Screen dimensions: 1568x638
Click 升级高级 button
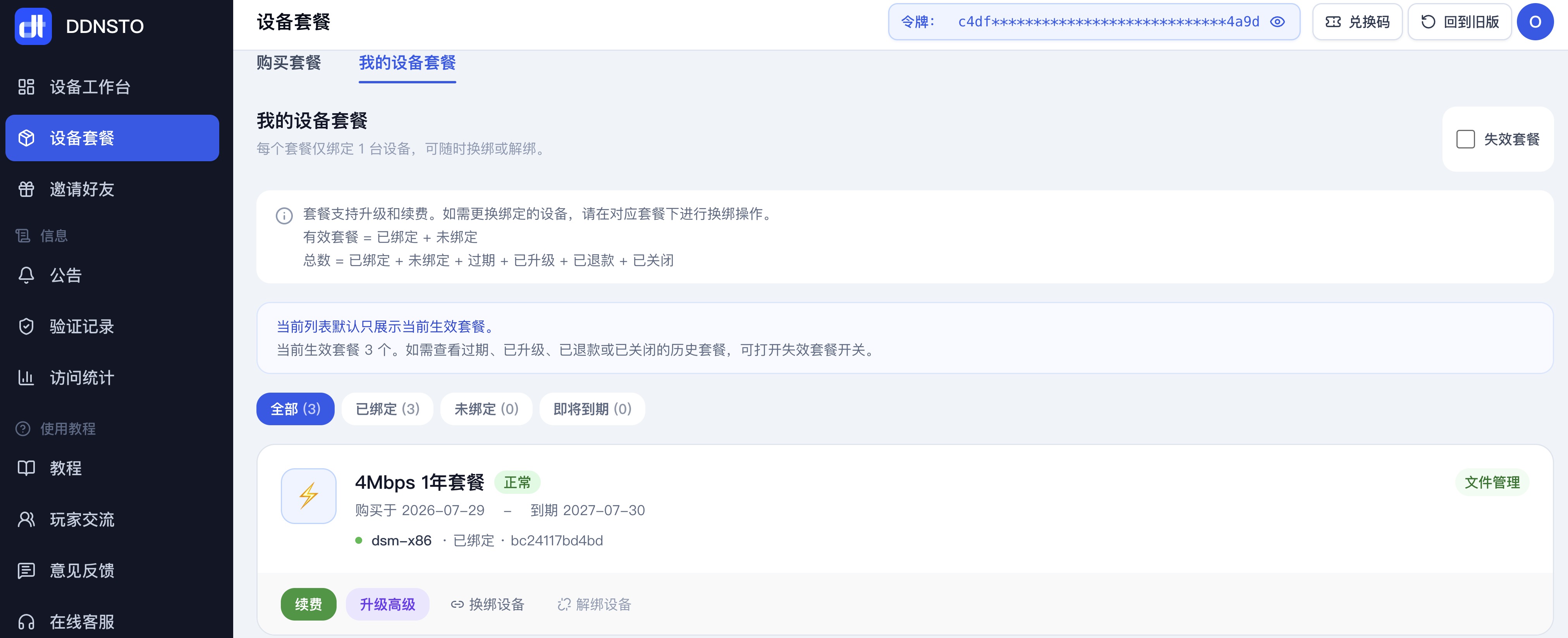click(x=388, y=605)
